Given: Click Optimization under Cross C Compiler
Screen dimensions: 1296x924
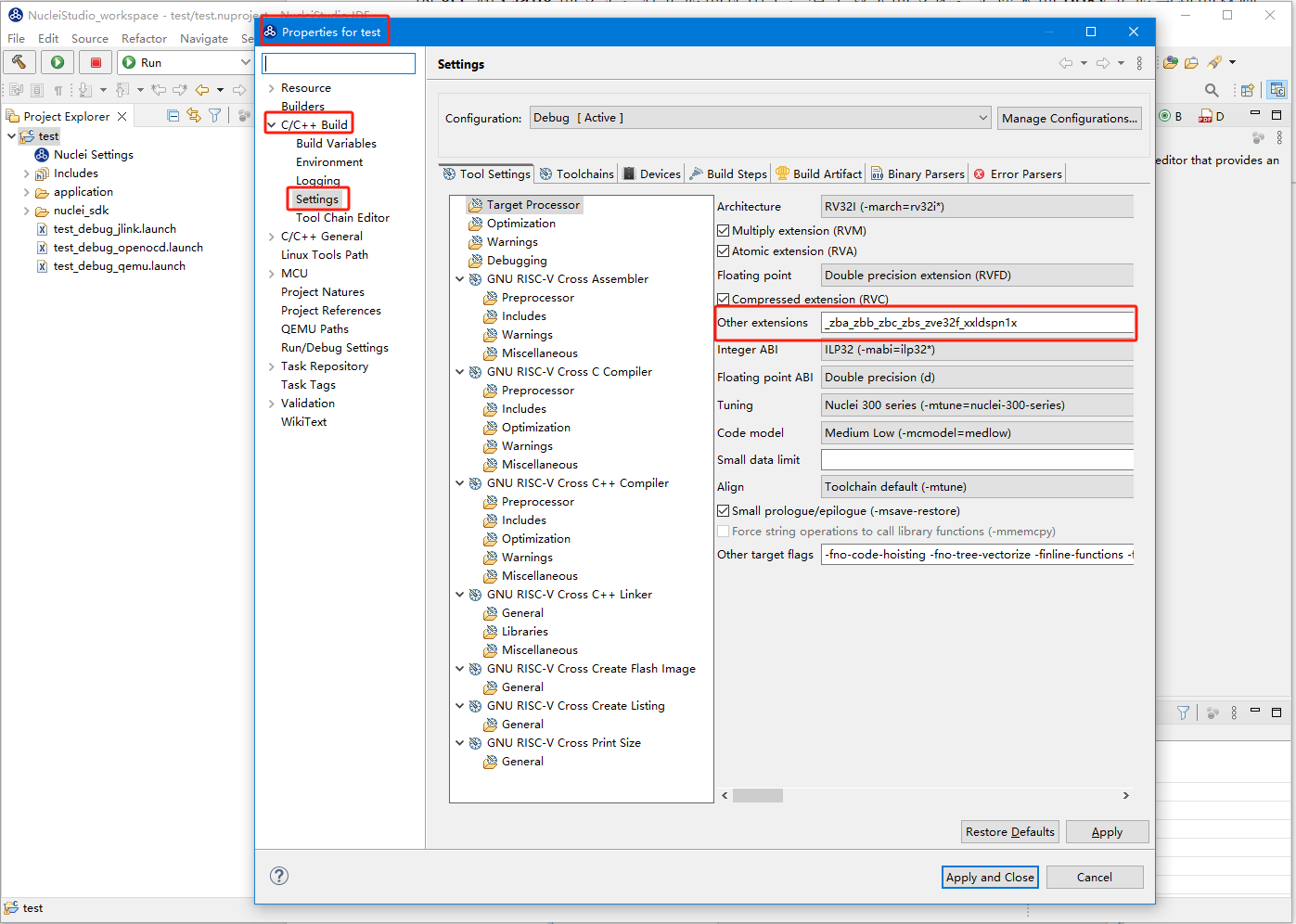Looking at the screenshot, I should pyautogui.click(x=535, y=428).
